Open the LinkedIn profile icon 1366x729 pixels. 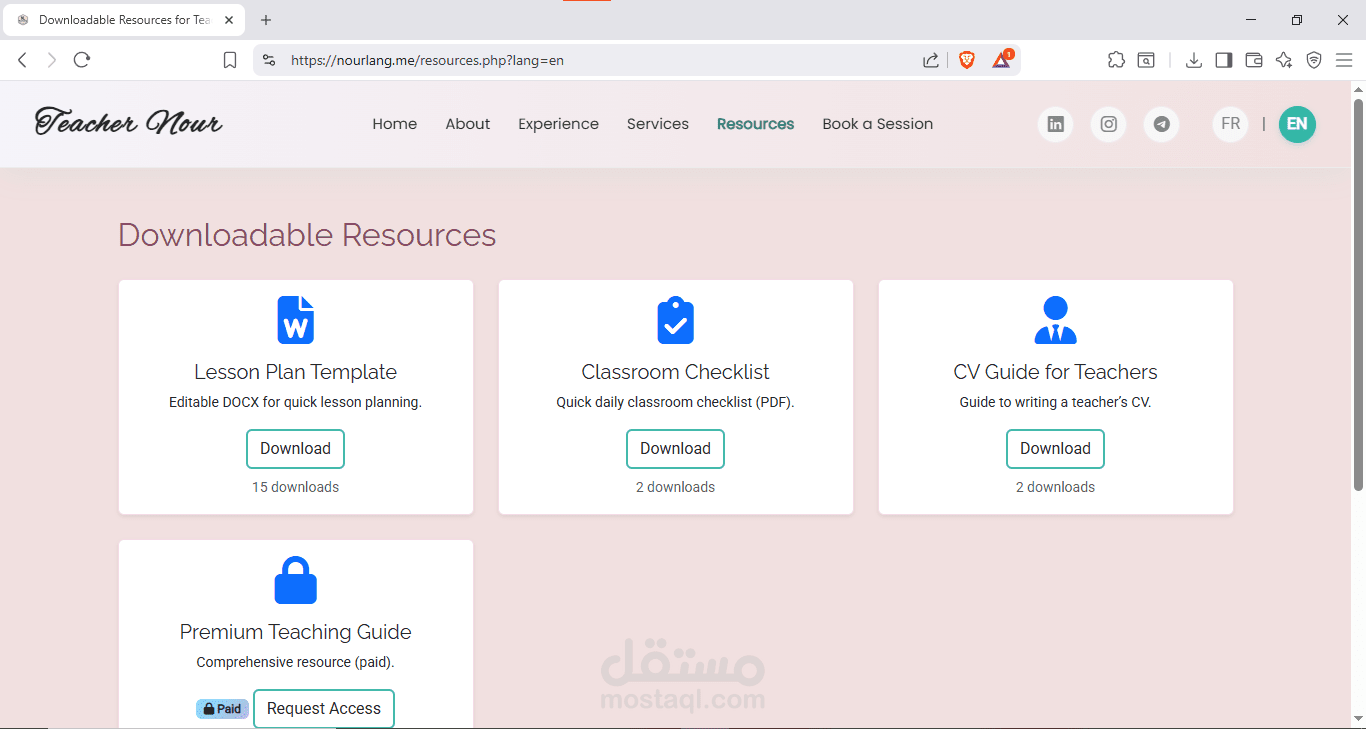pos(1055,124)
